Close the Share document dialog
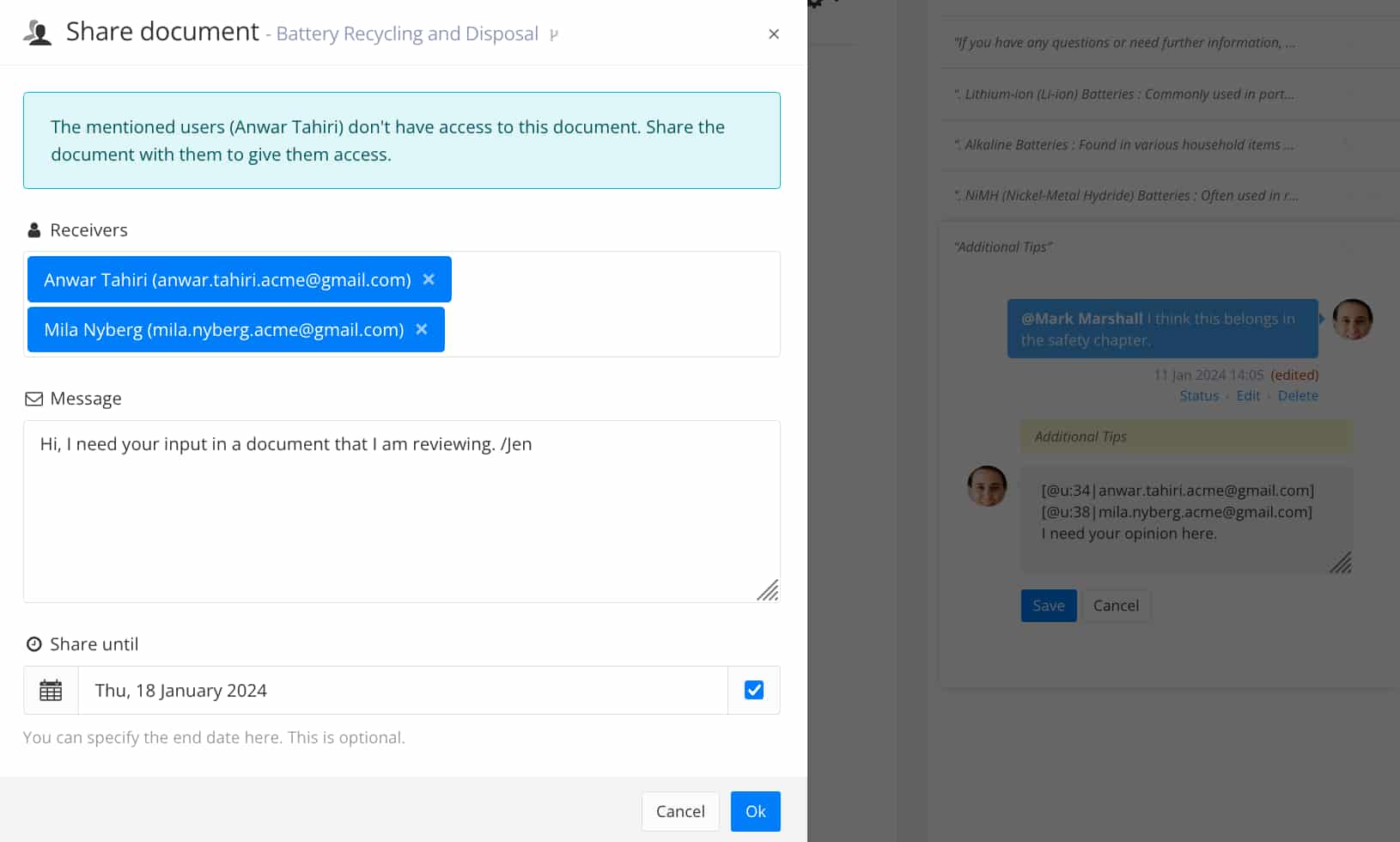1400x842 pixels. pyautogui.click(x=774, y=34)
